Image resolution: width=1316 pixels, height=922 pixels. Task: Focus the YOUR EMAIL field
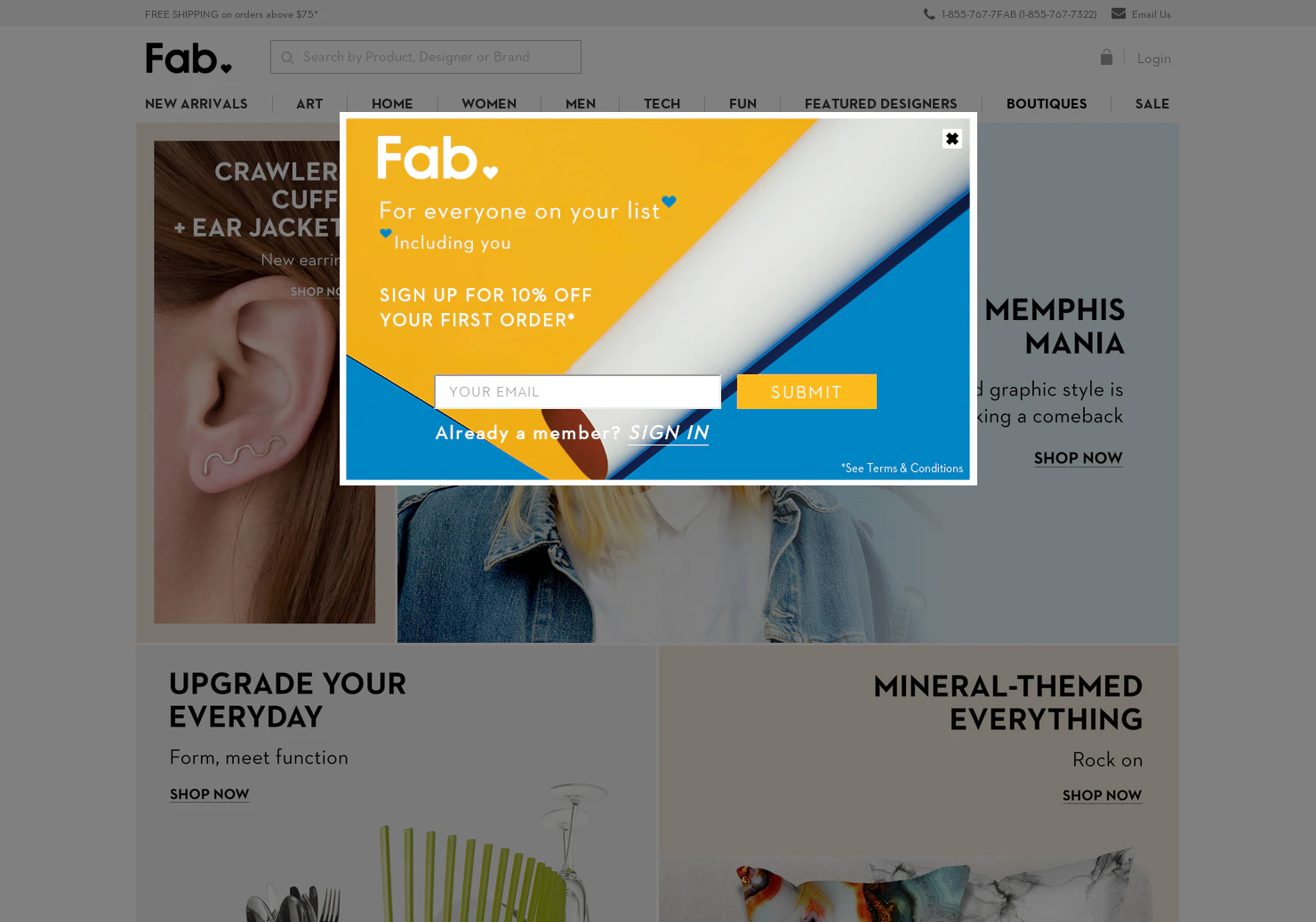point(577,392)
